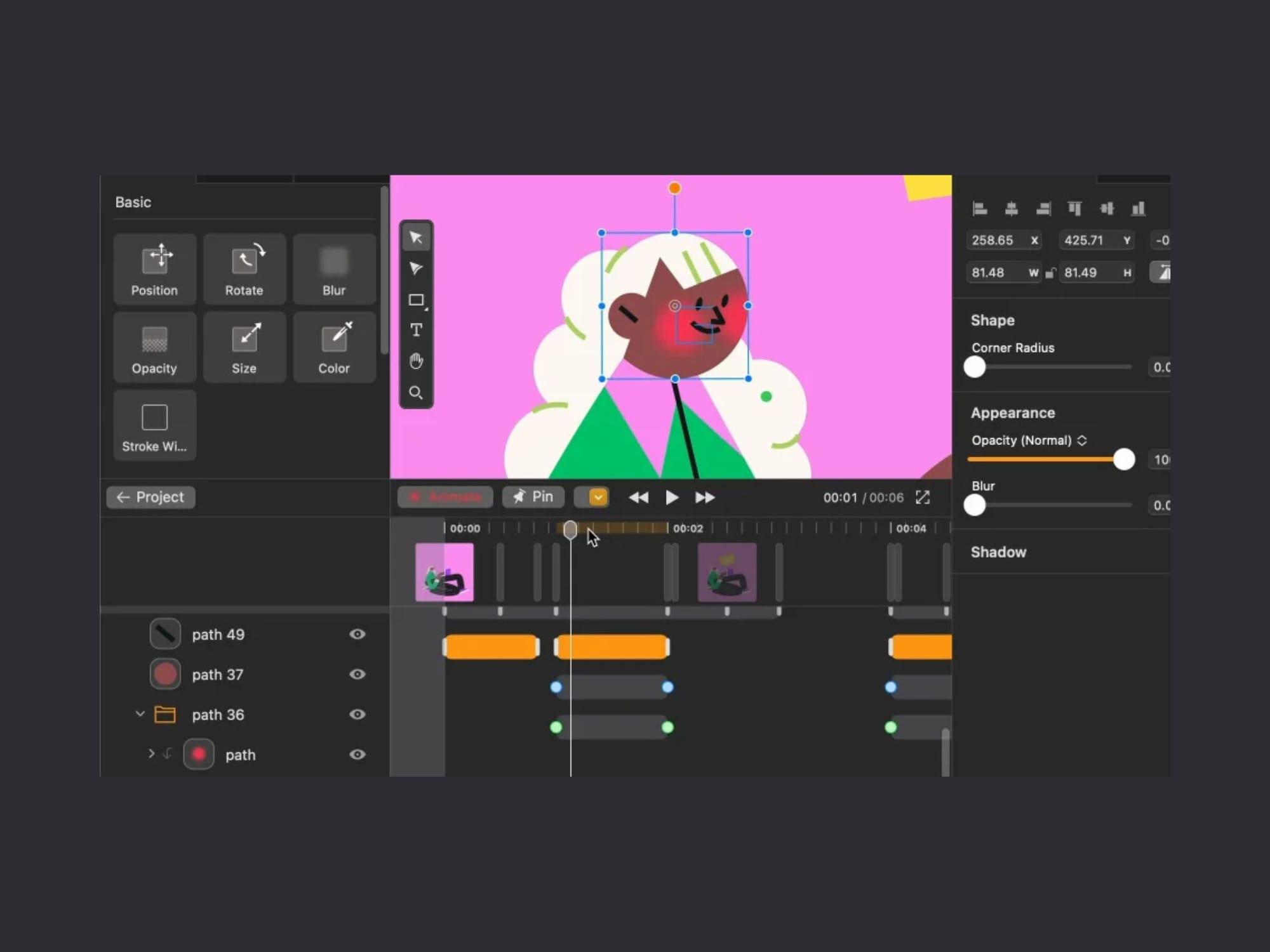The image size is (1270, 952).
Task: Hide the path 36 group
Action: pyautogui.click(x=358, y=714)
